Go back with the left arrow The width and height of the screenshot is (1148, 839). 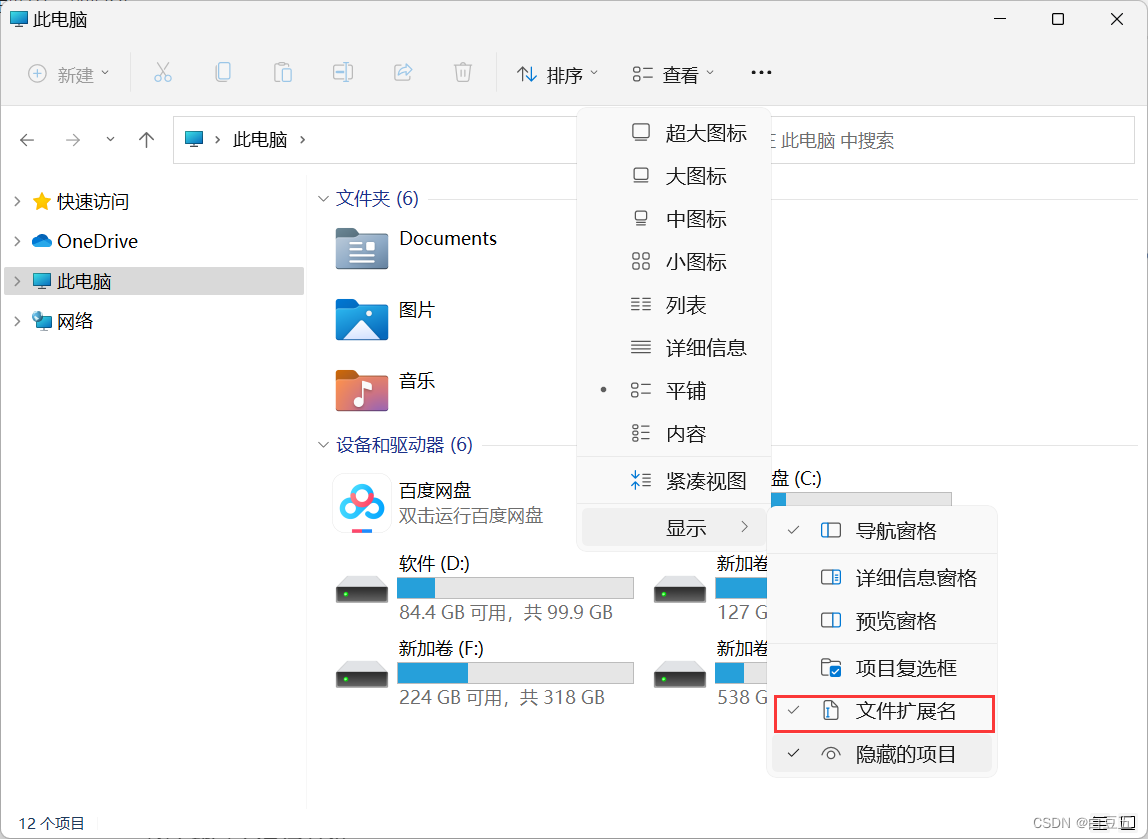pyautogui.click(x=27, y=140)
